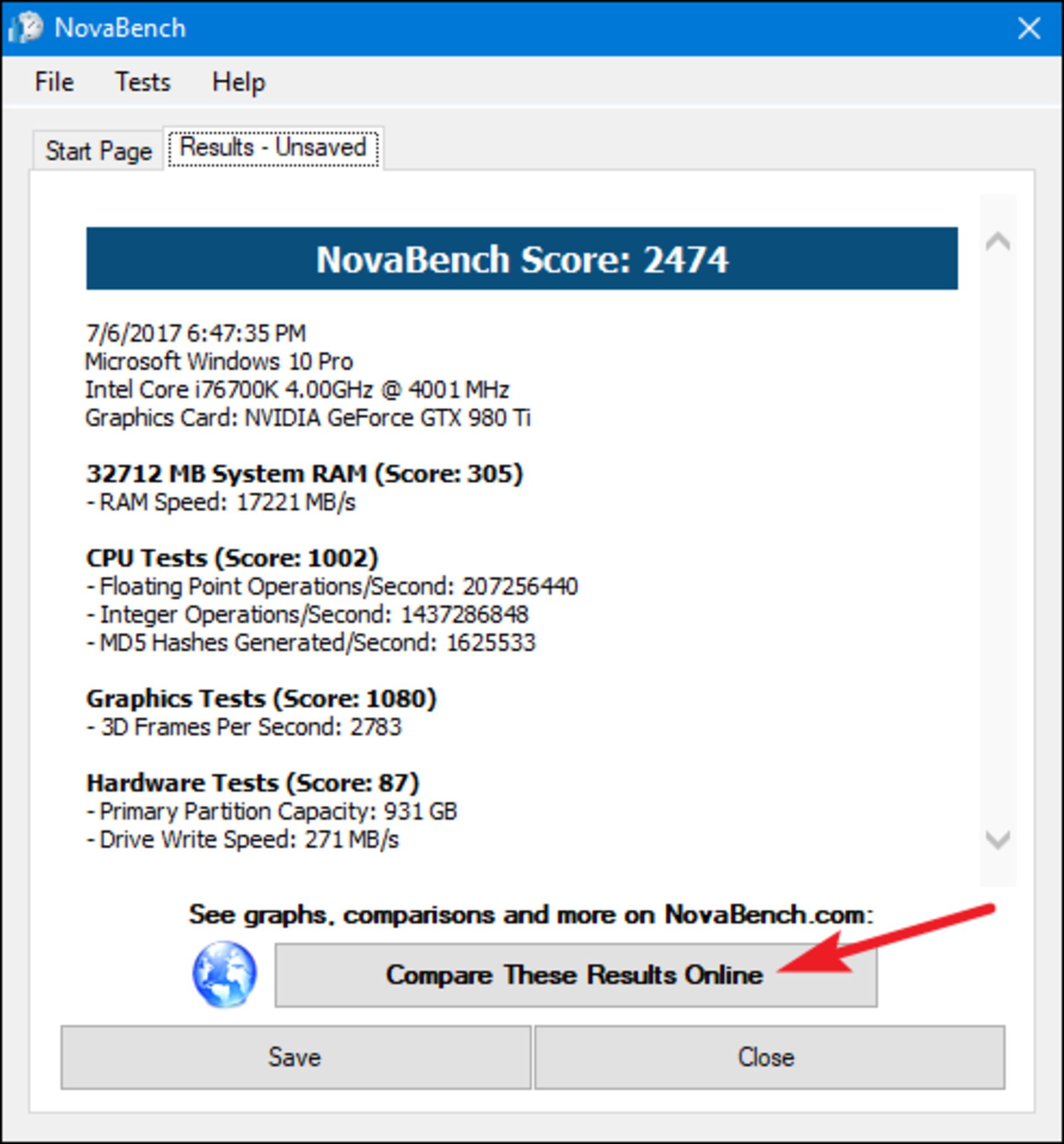Close the NovaBench window with the X
1064x1144 pixels.
click(1029, 28)
